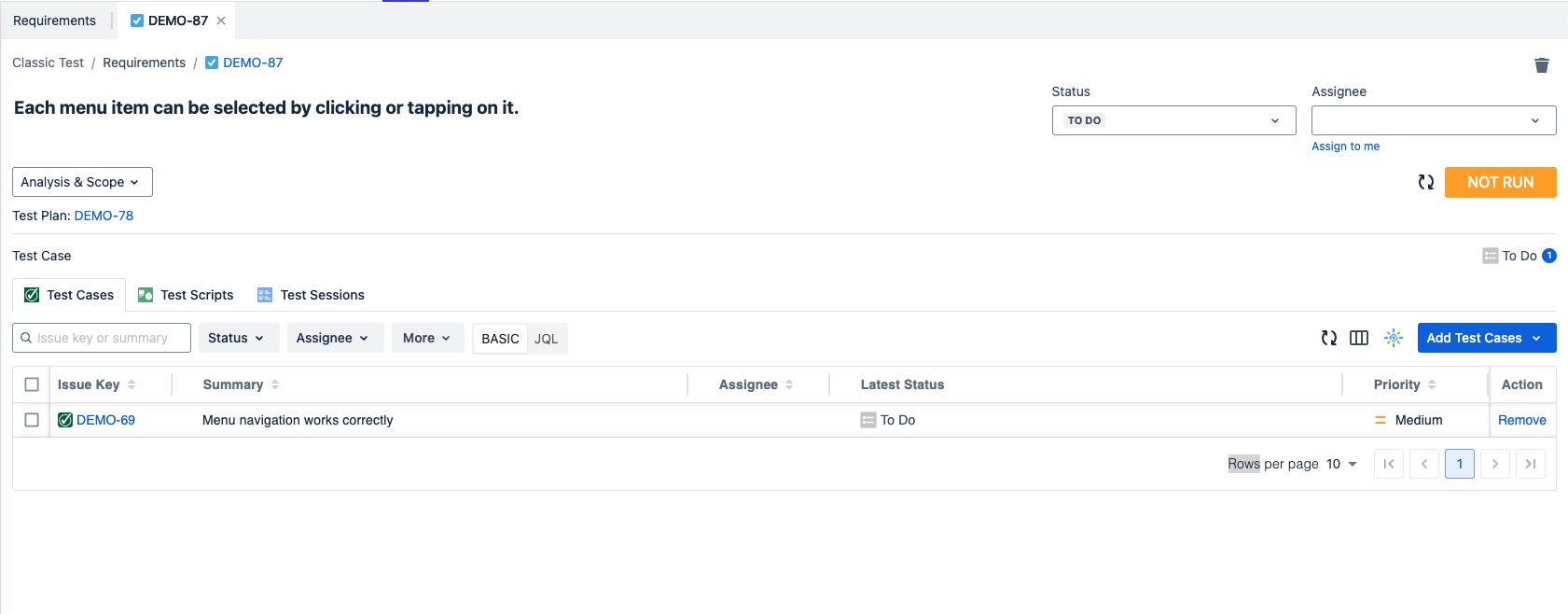This screenshot has height=614, width=1568.
Task: Go to the first page
Action: pos(1388,464)
